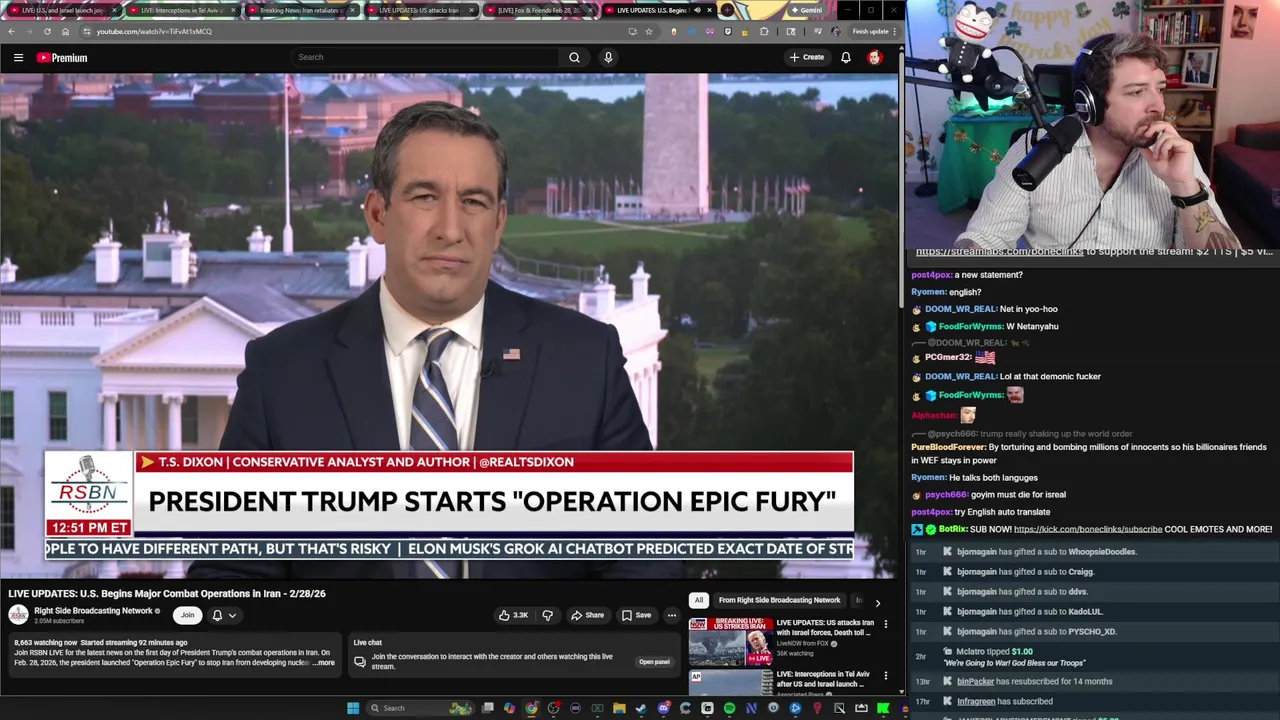This screenshot has width=1280, height=720.
Task: Open the 'US STRIKES IRAN' LiveNOW thumbnail
Action: (730, 640)
